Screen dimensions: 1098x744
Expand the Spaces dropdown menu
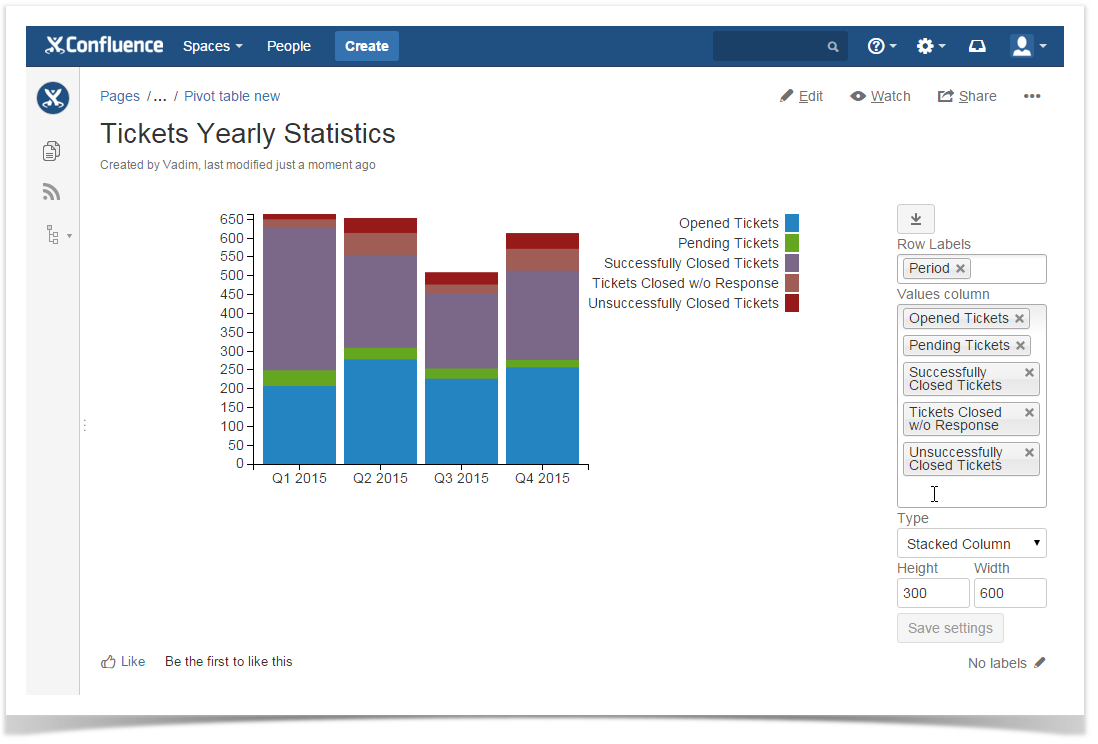tap(212, 46)
